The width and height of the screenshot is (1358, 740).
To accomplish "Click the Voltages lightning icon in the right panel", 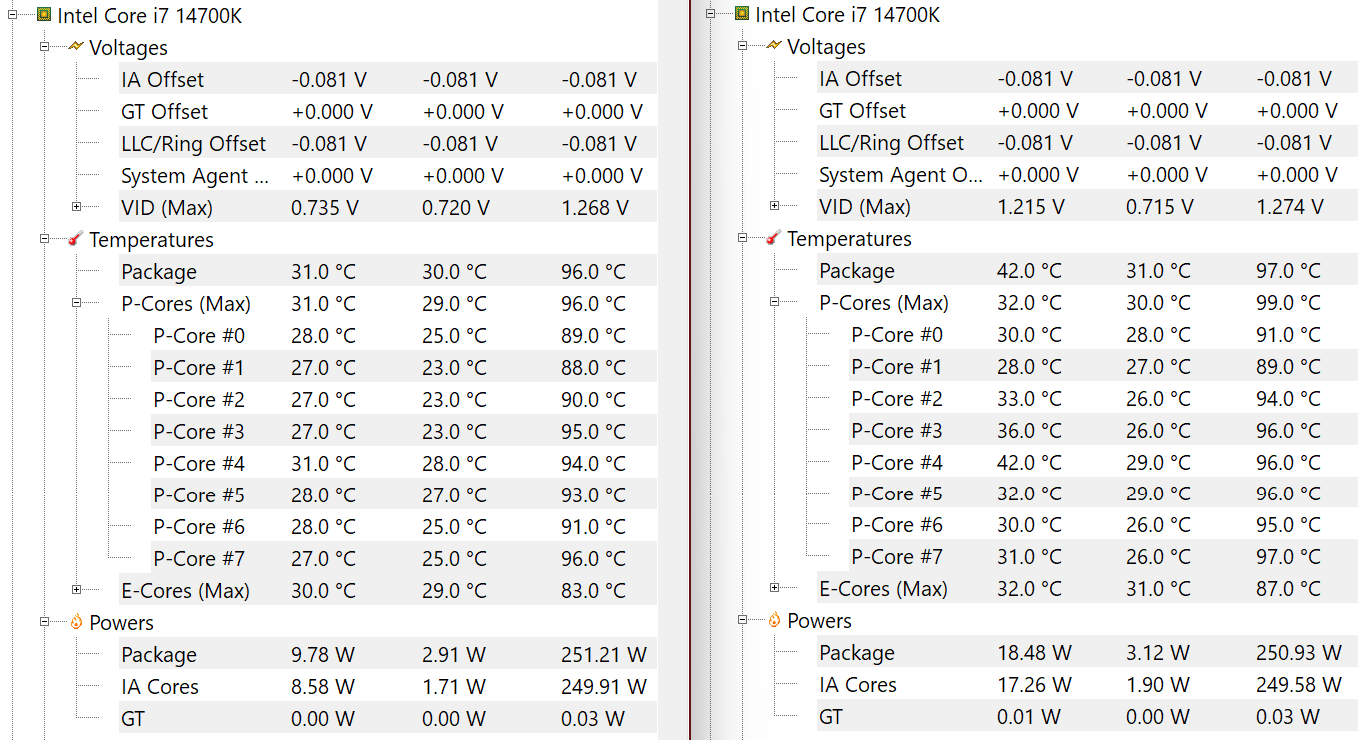I will pyautogui.click(x=774, y=45).
